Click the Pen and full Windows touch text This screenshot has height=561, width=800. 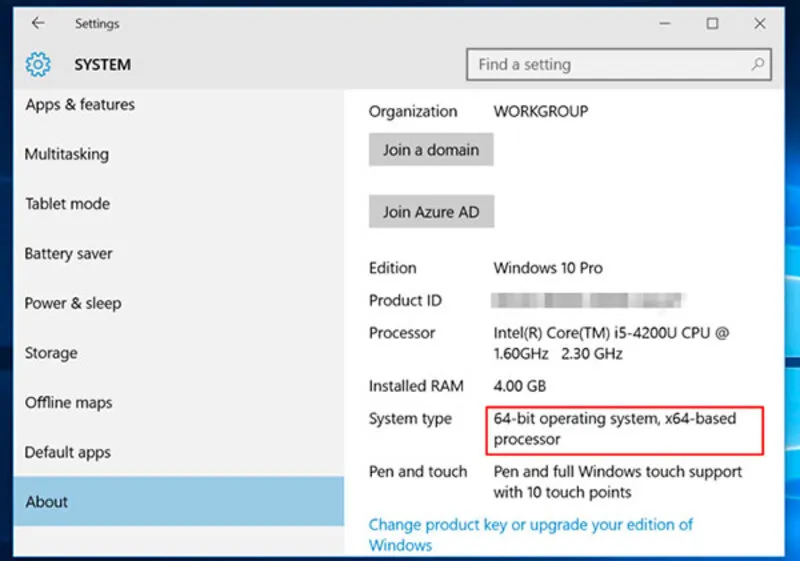coord(617,482)
